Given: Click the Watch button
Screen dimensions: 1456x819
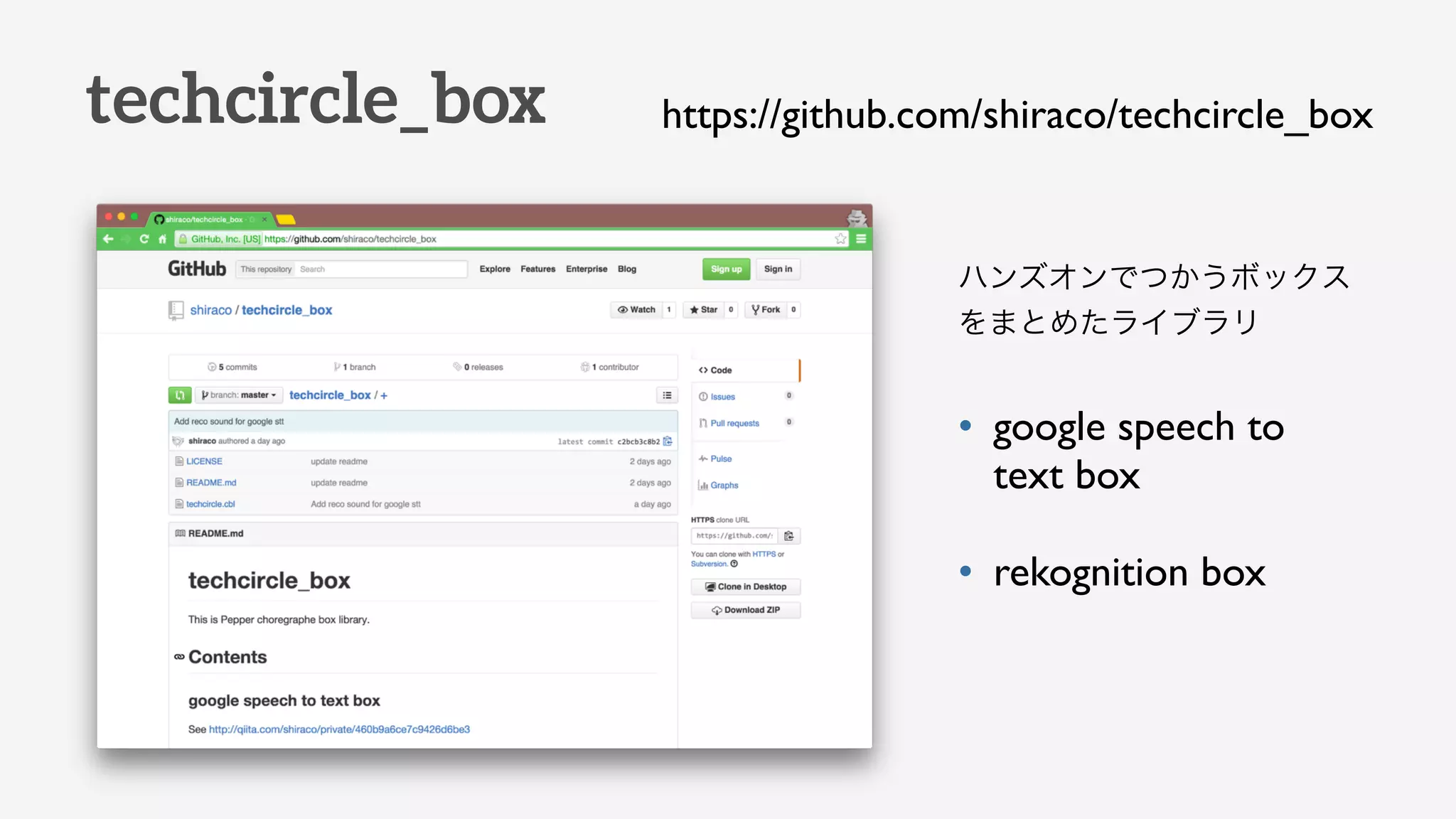Looking at the screenshot, I should click(636, 309).
